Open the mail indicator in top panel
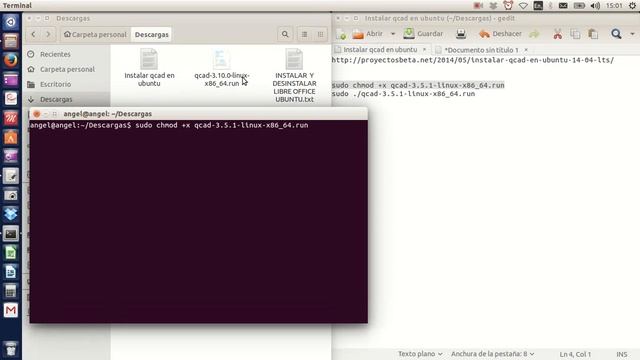The image size is (640, 360). pyautogui.click(x=563, y=6)
